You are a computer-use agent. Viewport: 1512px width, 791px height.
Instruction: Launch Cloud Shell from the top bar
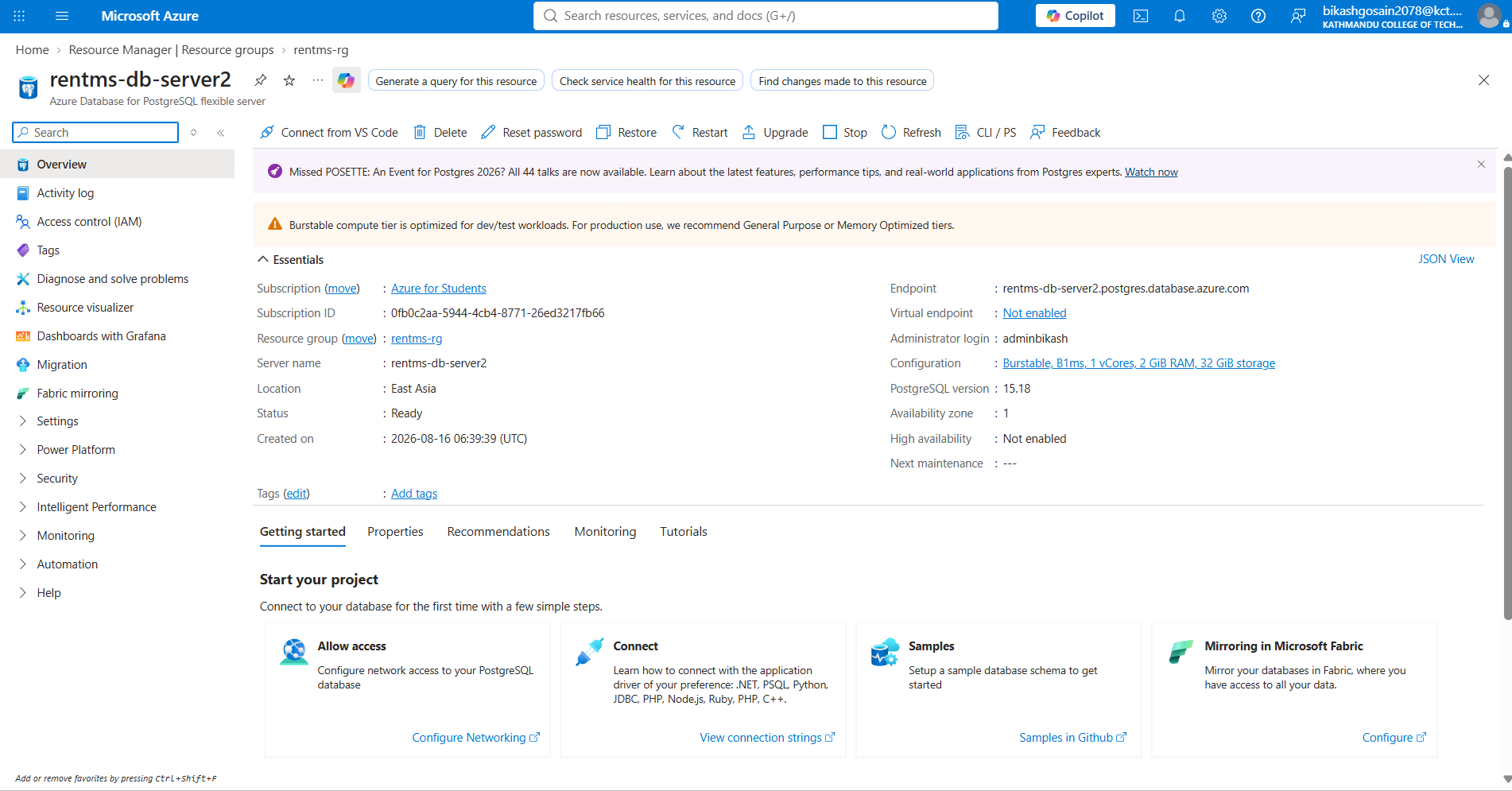[1141, 16]
